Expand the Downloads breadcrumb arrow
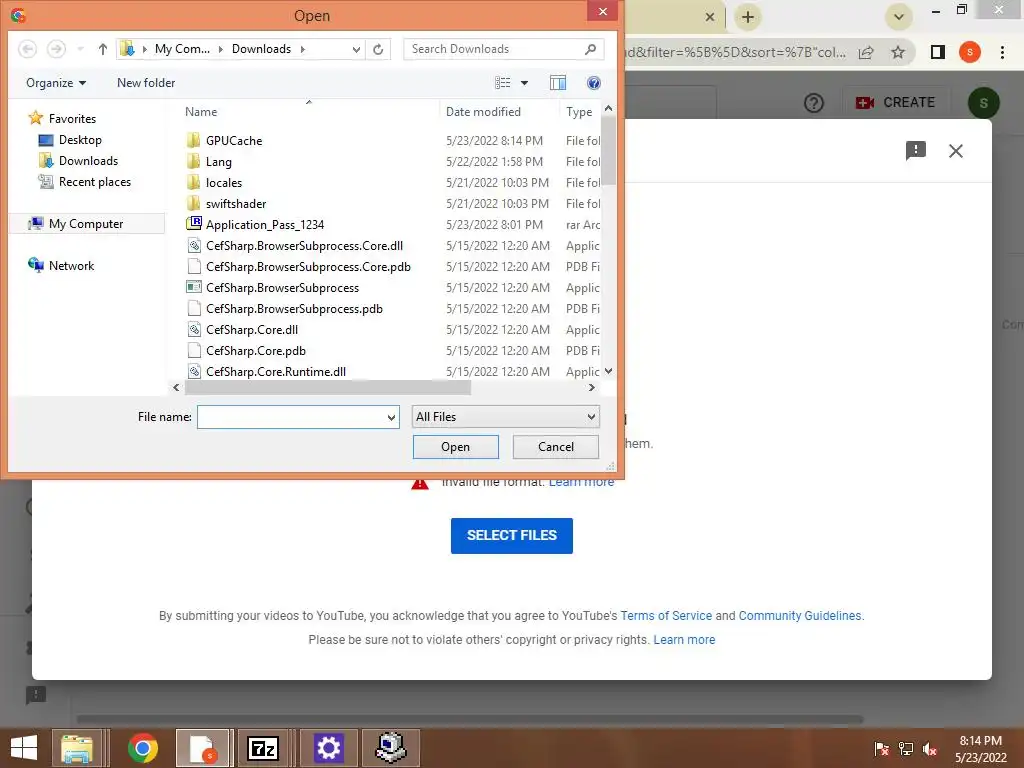Screen dimensions: 1024x768 pos(302,49)
